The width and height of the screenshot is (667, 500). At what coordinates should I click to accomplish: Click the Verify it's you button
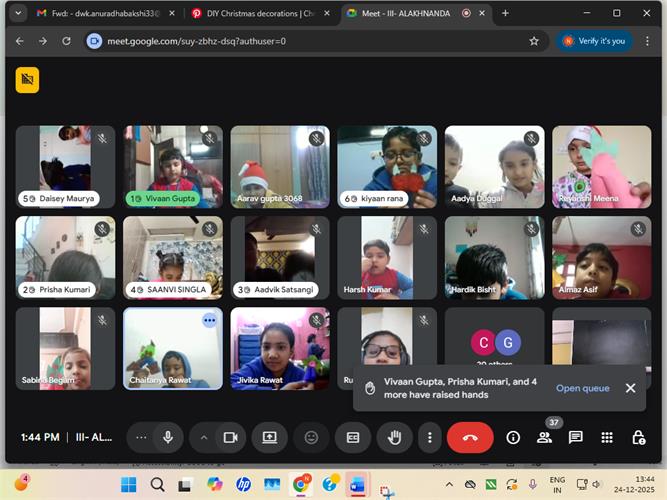coord(594,41)
